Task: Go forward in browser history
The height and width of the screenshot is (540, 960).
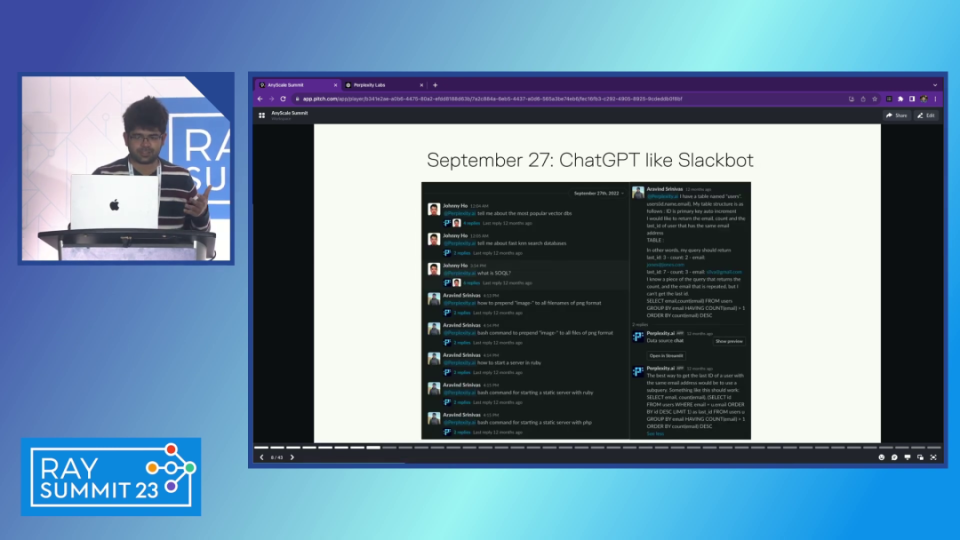Action: [x=271, y=99]
